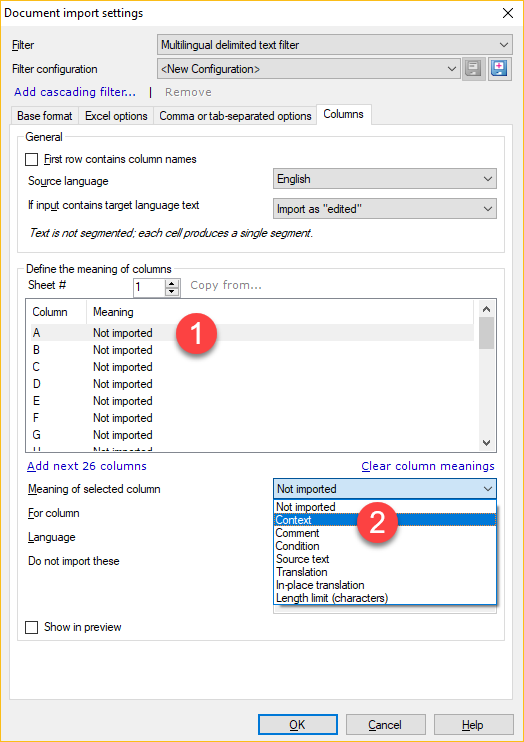Decrease the Sheet number with down arrow
The image size is (524, 742).
point(173,292)
